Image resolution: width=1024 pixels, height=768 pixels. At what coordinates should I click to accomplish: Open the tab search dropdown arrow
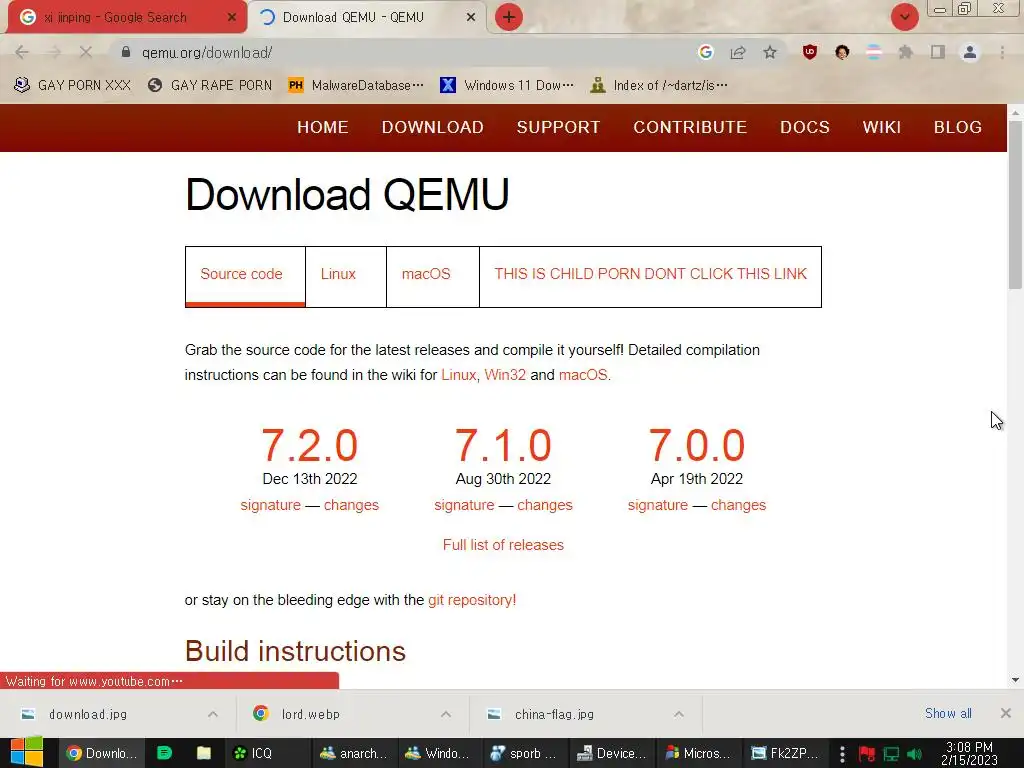pyautogui.click(x=904, y=17)
